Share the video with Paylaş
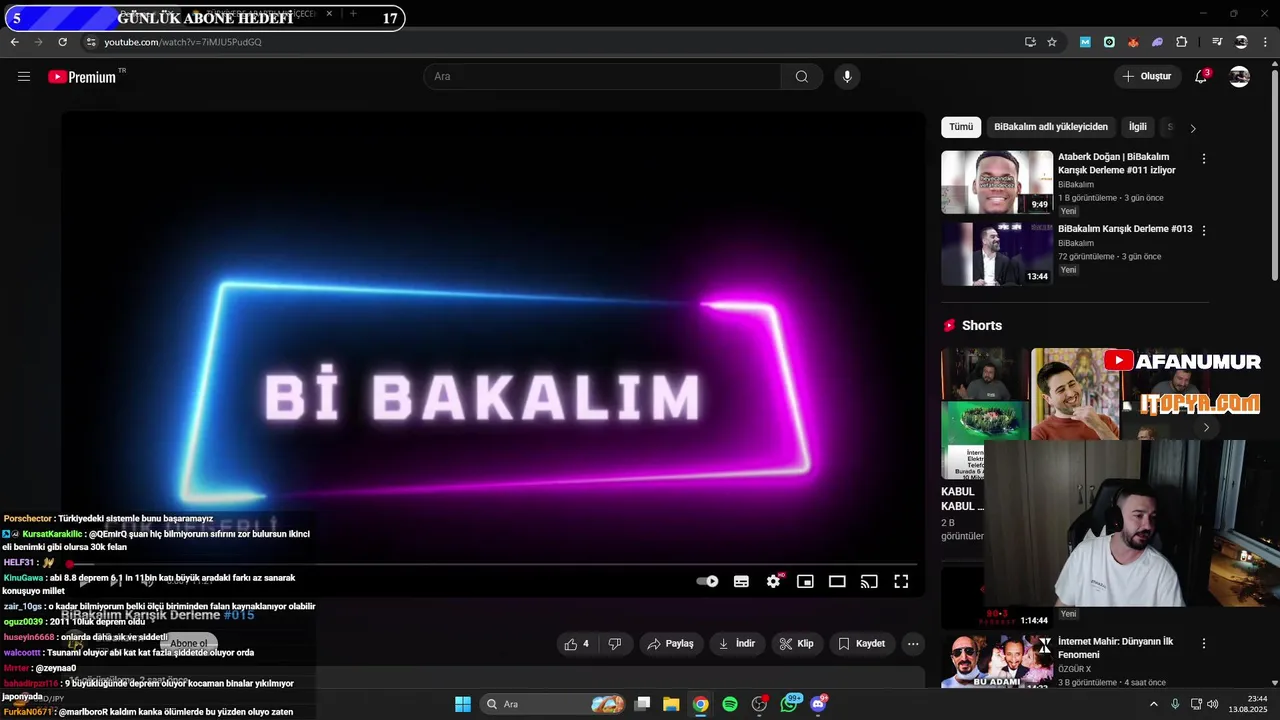Screen dimensions: 1280x720 click(670, 644)
